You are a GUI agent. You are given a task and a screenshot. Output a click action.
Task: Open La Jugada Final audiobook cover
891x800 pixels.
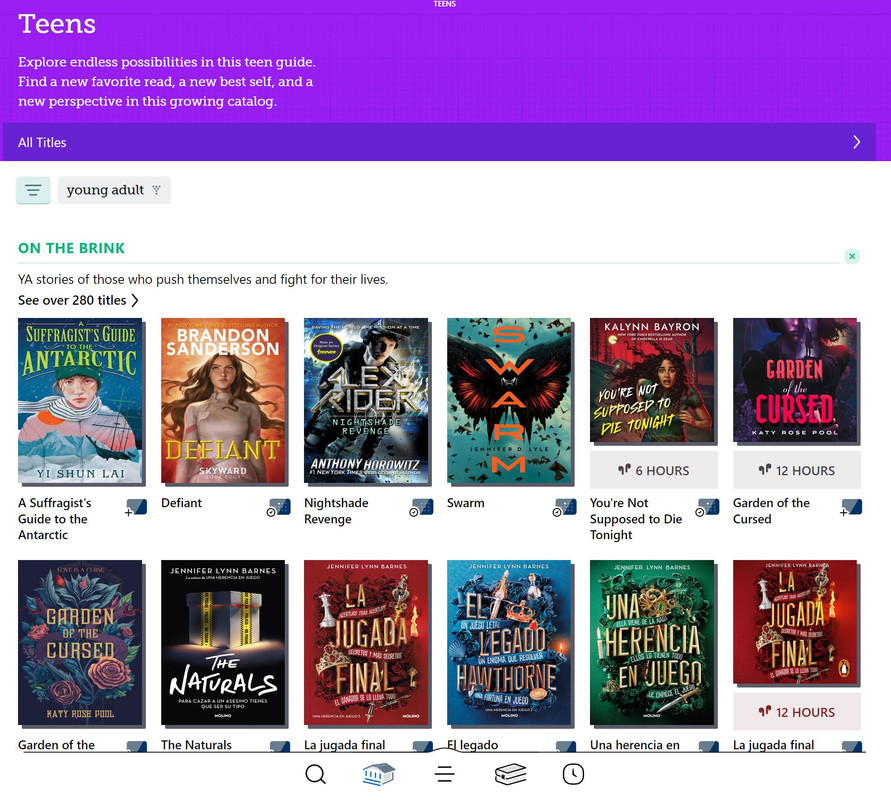click(x=795, y=622)
